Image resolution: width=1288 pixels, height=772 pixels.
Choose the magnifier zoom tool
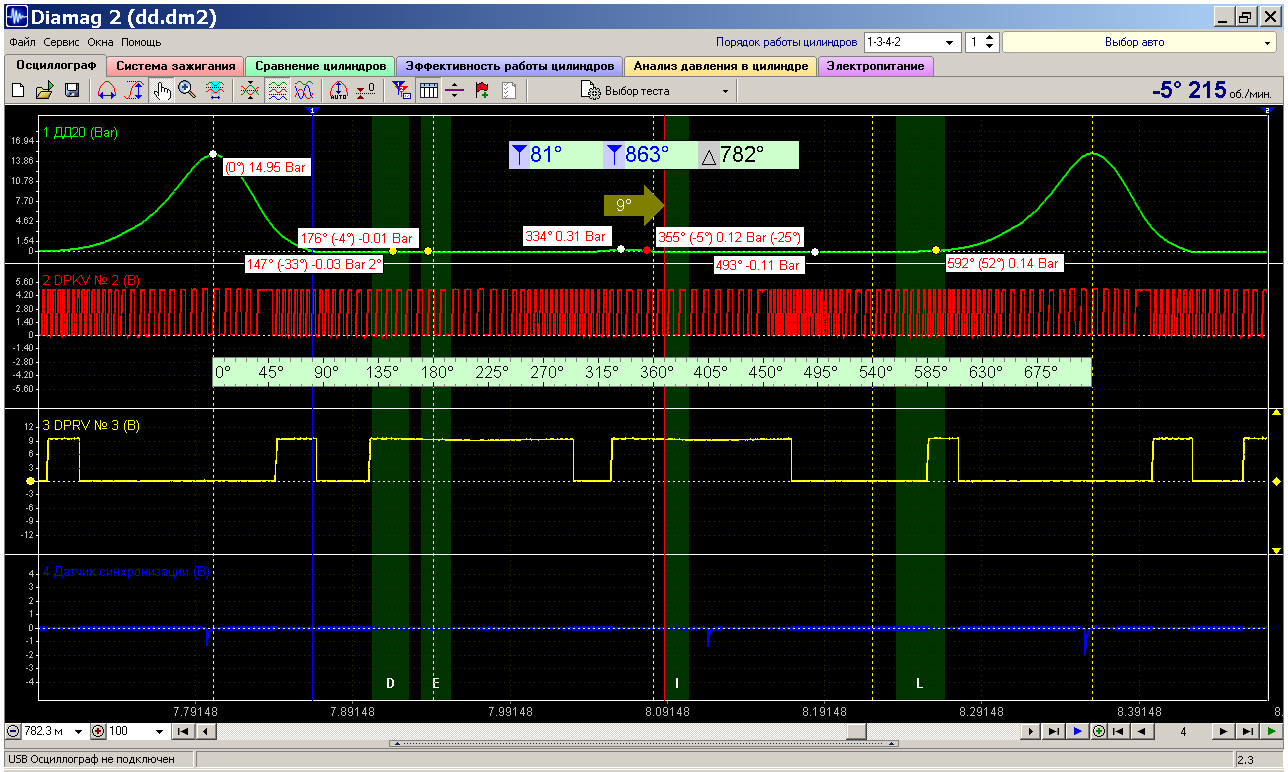[187, 91]
